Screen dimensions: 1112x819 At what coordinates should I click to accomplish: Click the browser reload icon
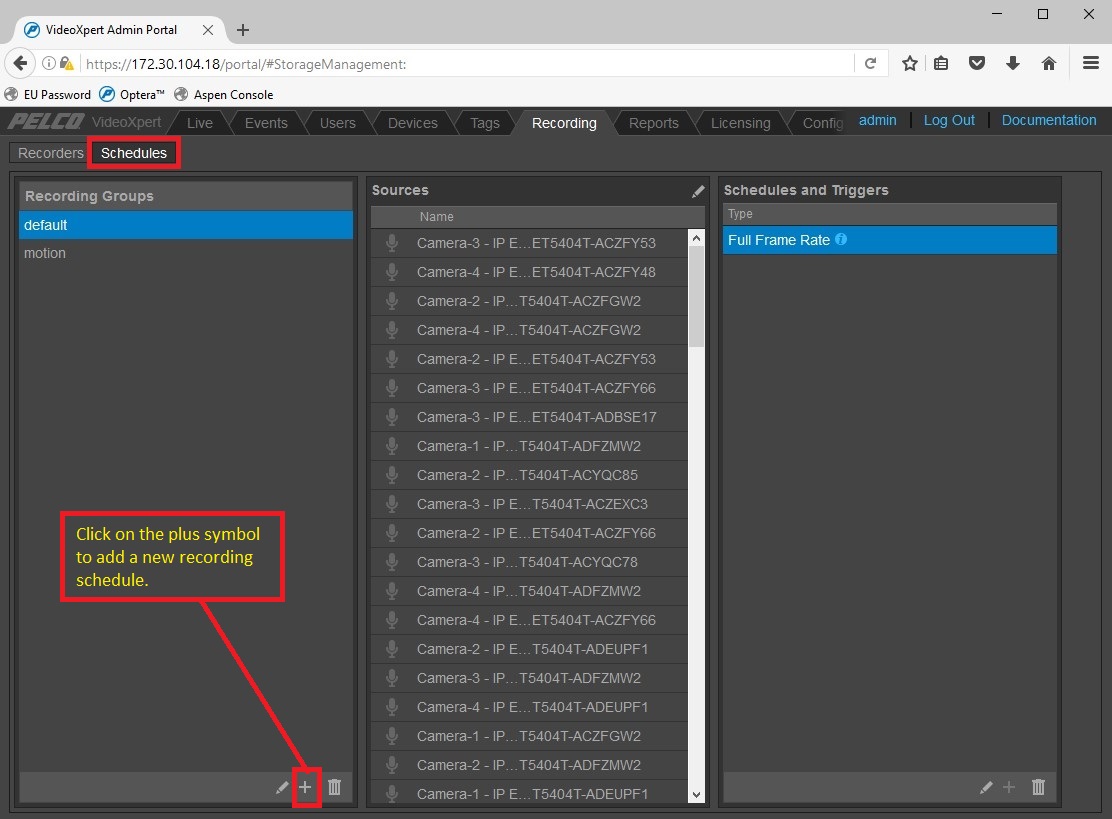tap(870, 63)
